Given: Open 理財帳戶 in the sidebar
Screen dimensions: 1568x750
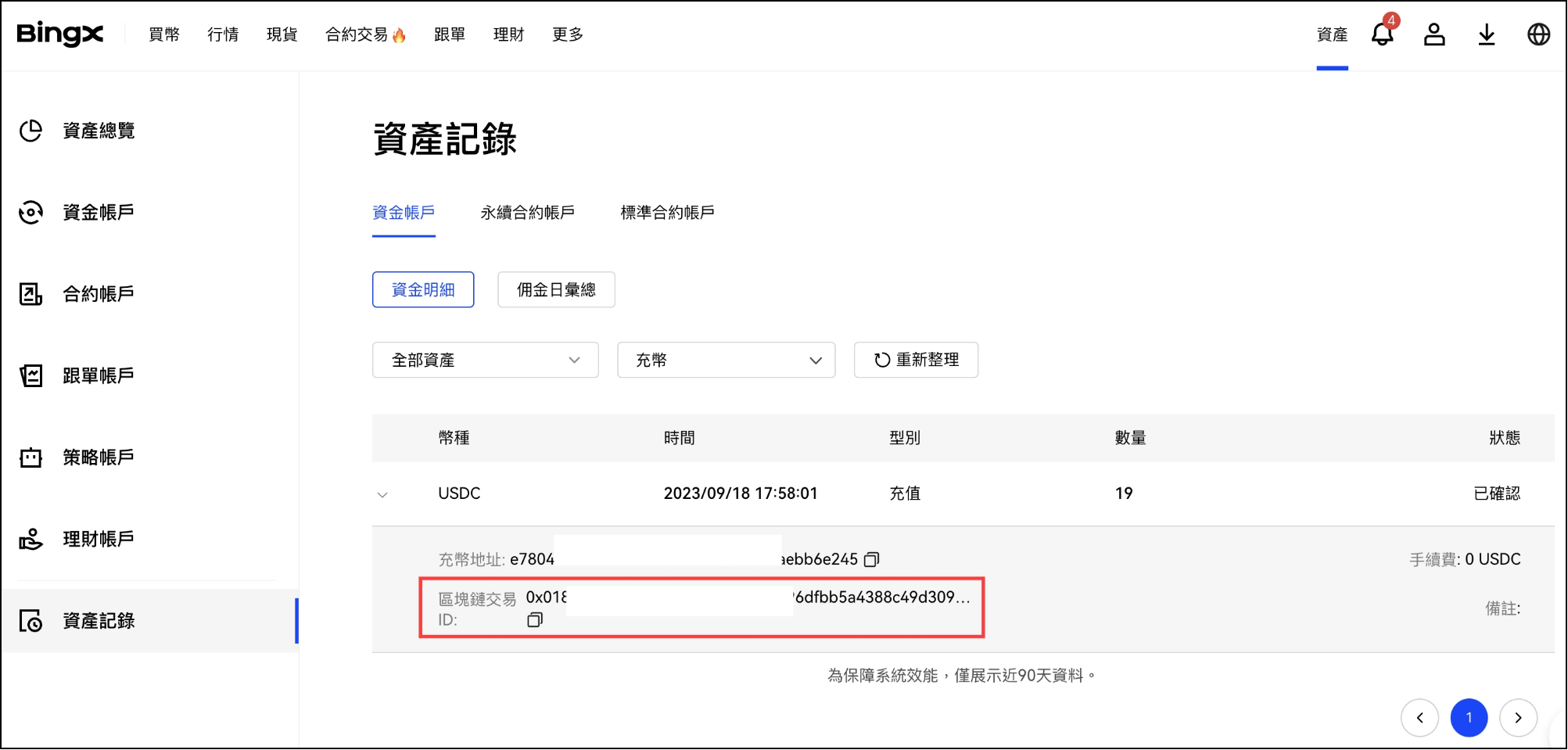Looking at the screenshot, I should pyautogui.click(x=99, y=539).
